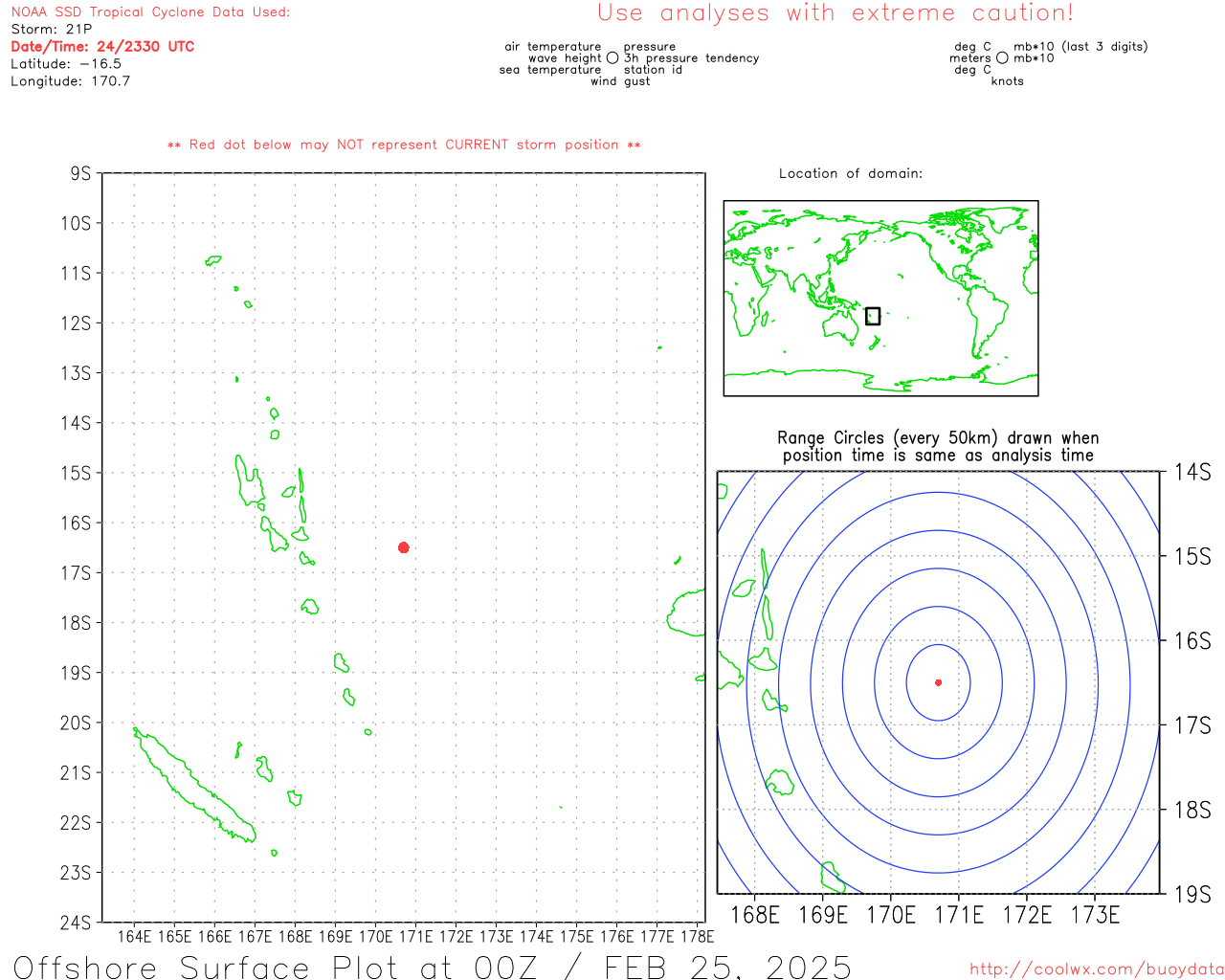Open the coolwx.com/buoydata link

1097,969
